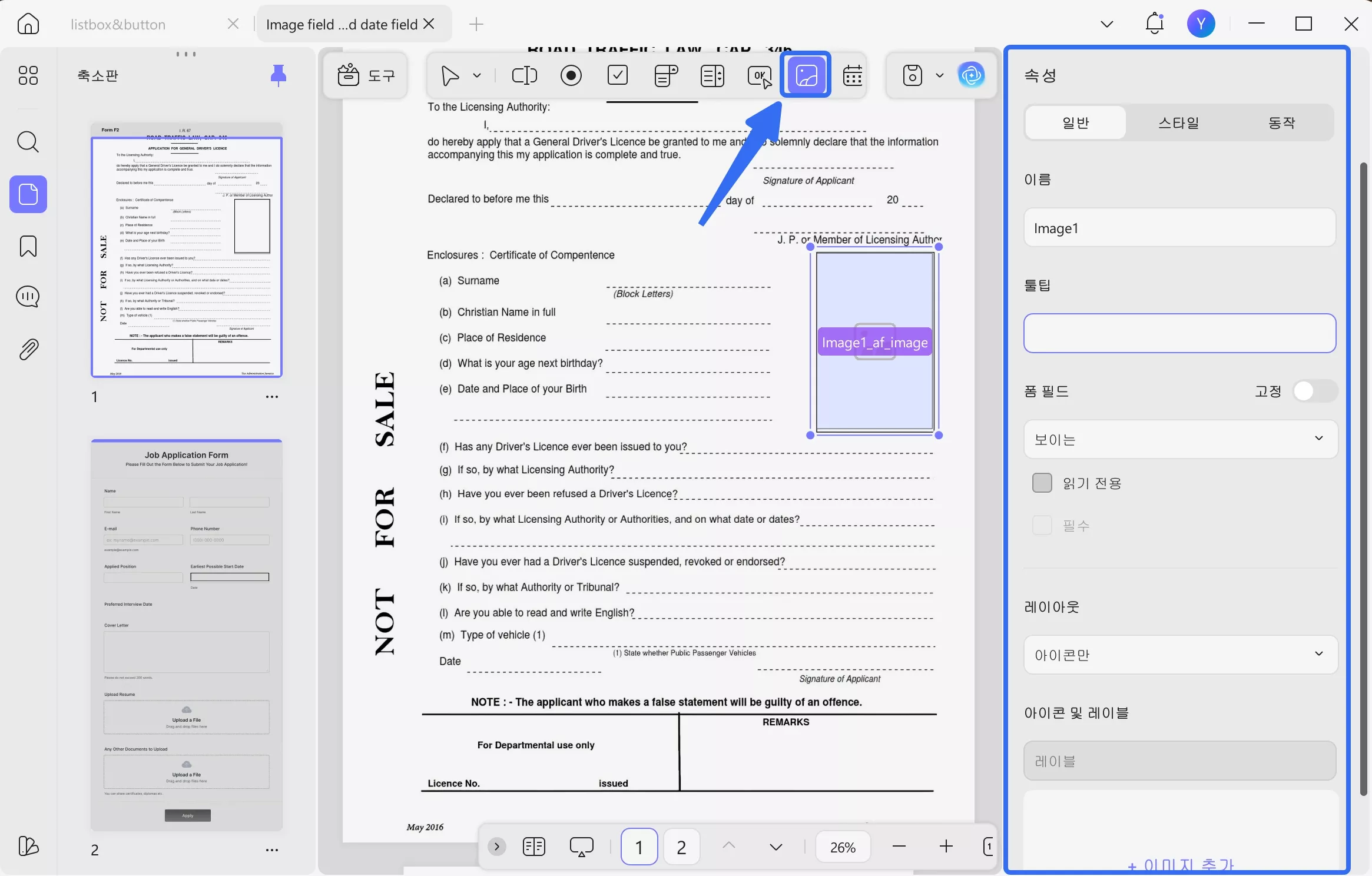Check the 읽기 전용 checkbox
Image resolution: width=1372 pixels, height=876 pixels.
[1042, 483]
